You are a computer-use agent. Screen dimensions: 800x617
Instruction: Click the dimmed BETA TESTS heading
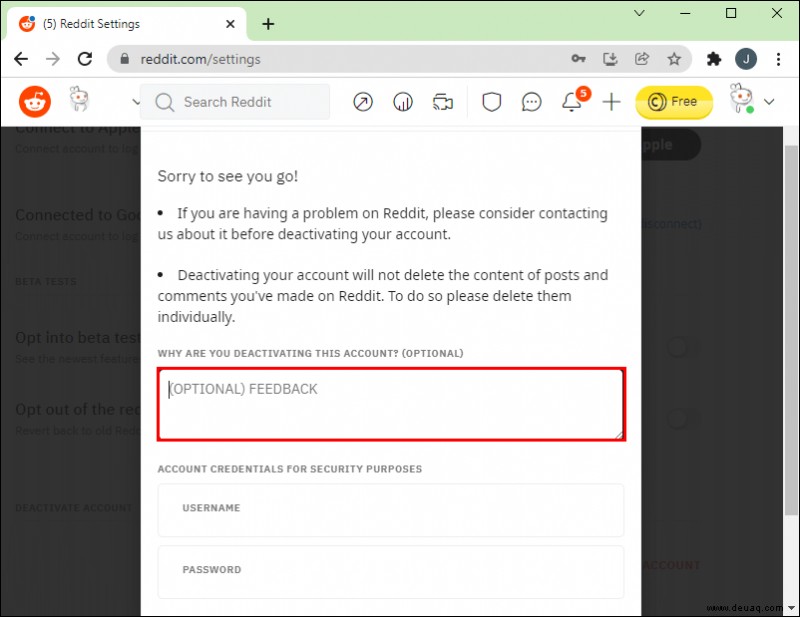pyautogui.click(x=46, y=282)
